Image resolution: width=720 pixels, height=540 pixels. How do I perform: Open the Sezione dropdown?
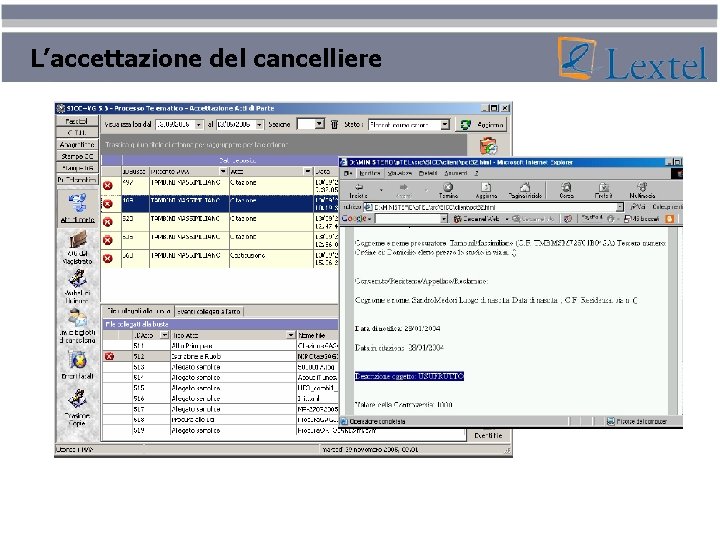[320, 124]
